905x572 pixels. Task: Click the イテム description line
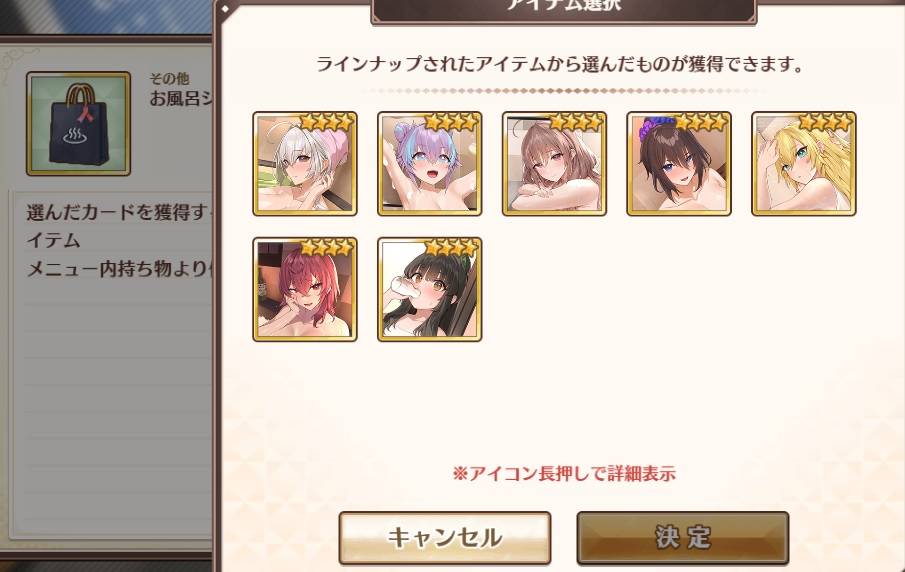pyautogui.click(x=53, y=240)
